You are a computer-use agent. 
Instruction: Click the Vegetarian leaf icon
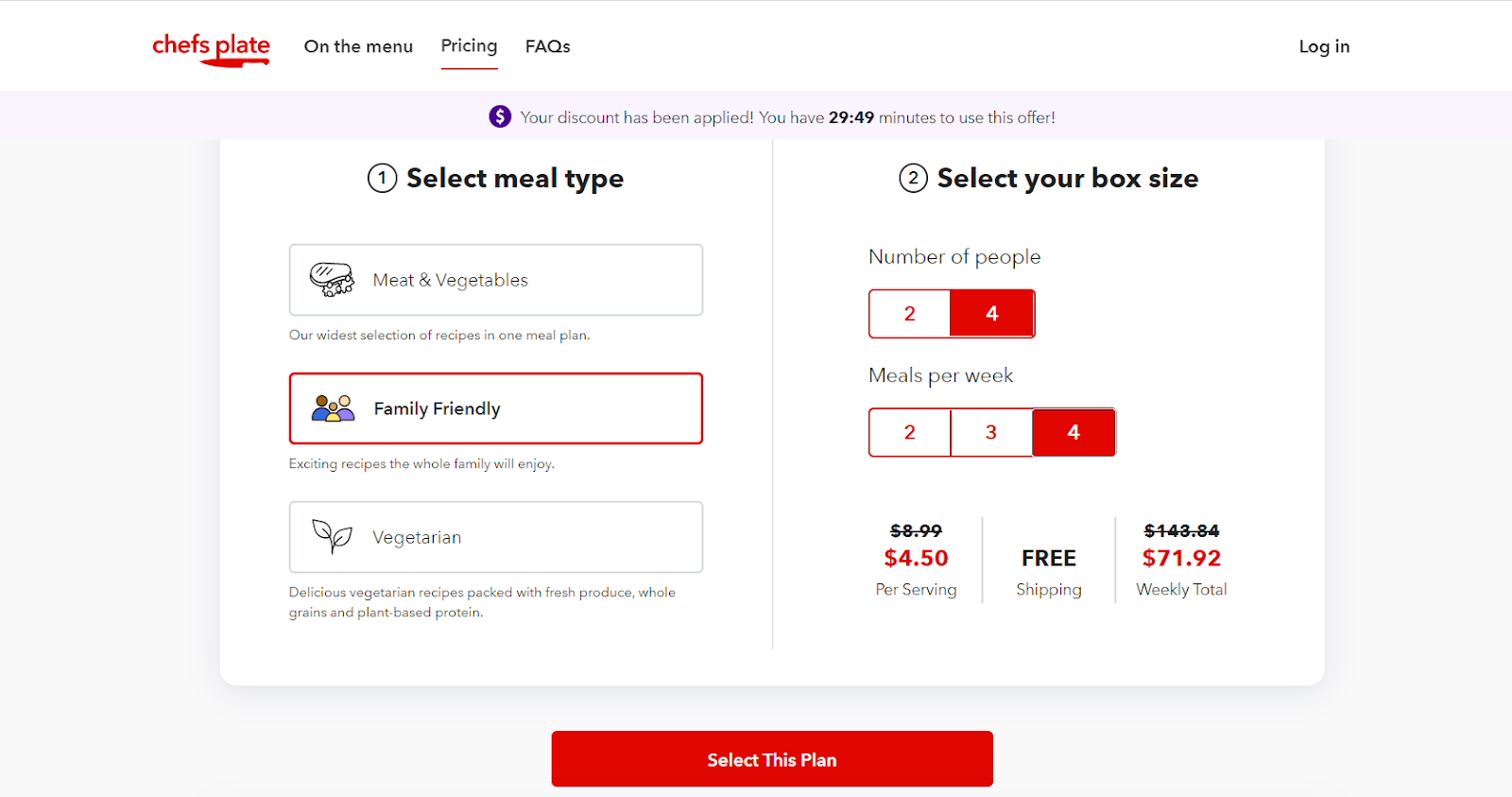[332, 536]
